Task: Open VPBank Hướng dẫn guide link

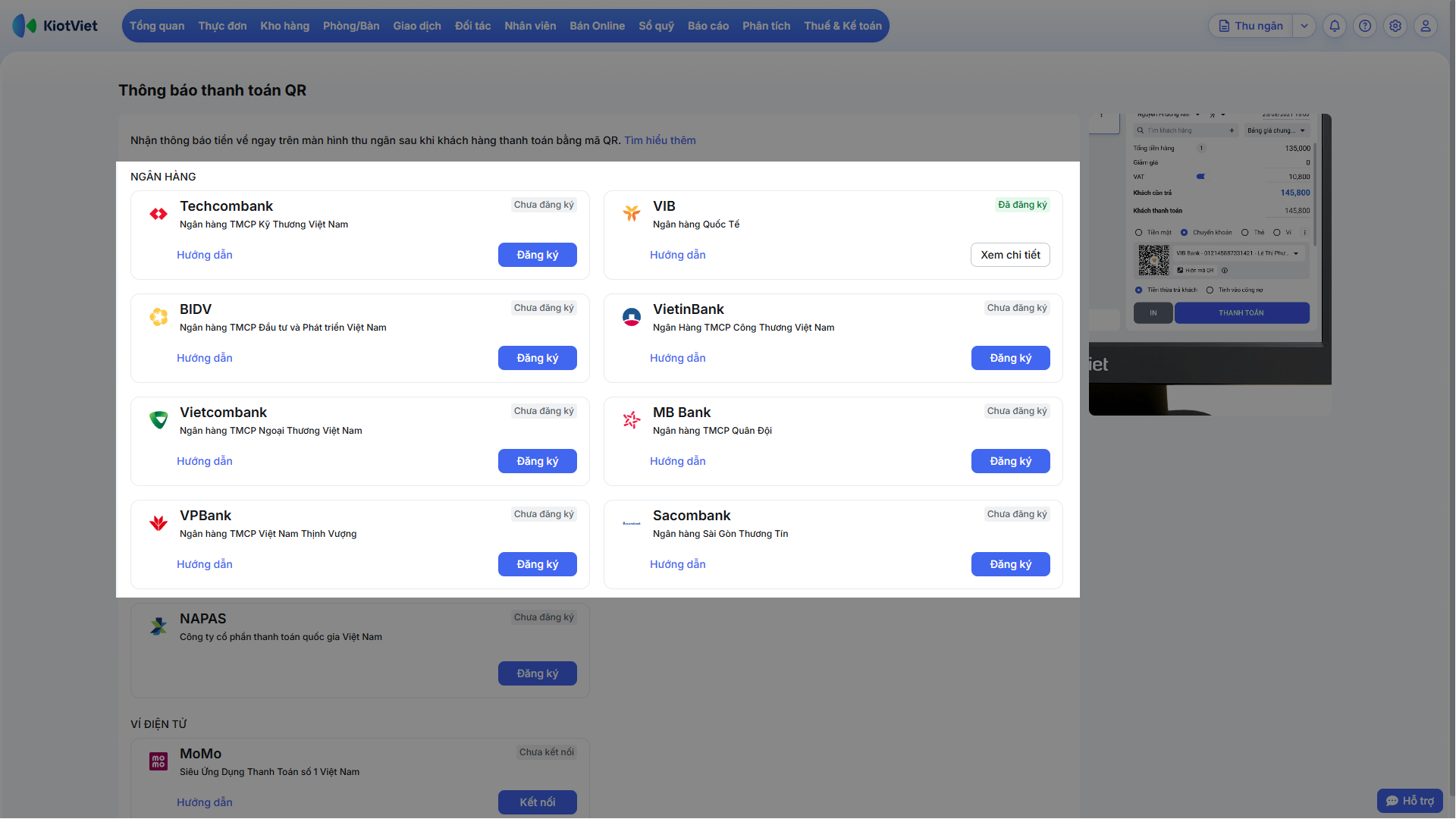Action: tap(205, 564)
